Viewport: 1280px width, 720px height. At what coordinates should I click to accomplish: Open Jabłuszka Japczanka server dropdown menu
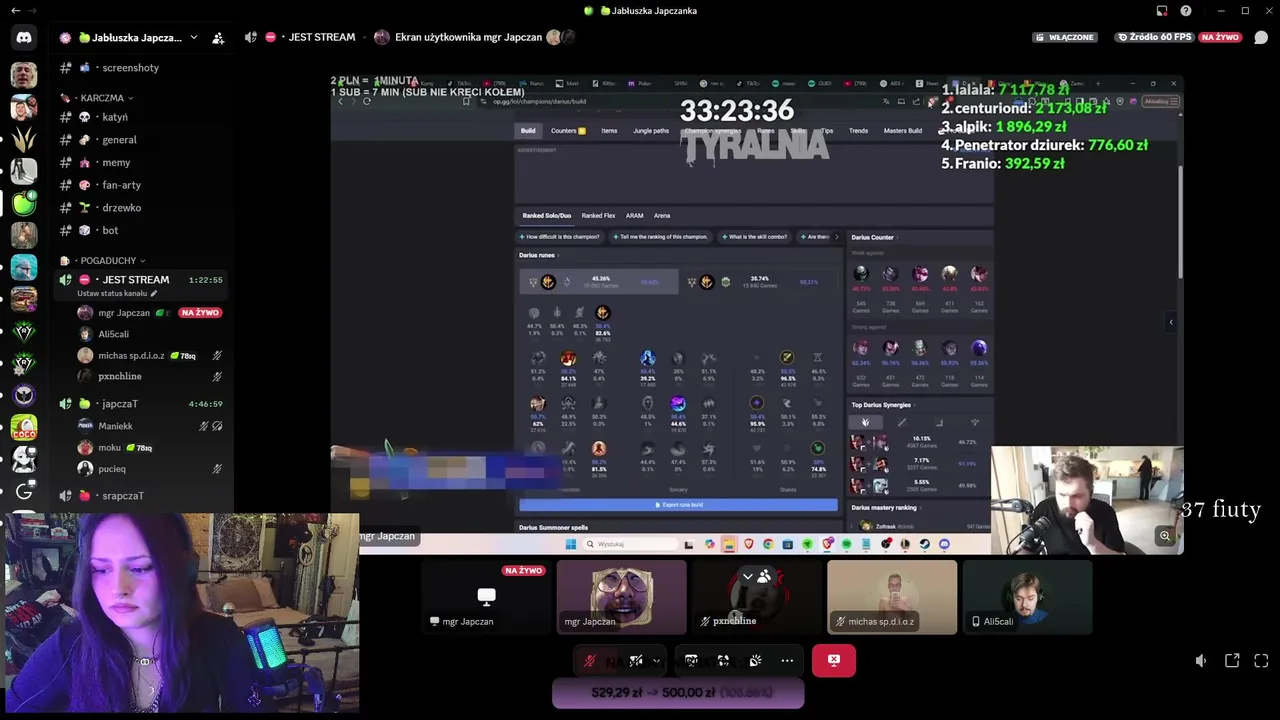193,38
